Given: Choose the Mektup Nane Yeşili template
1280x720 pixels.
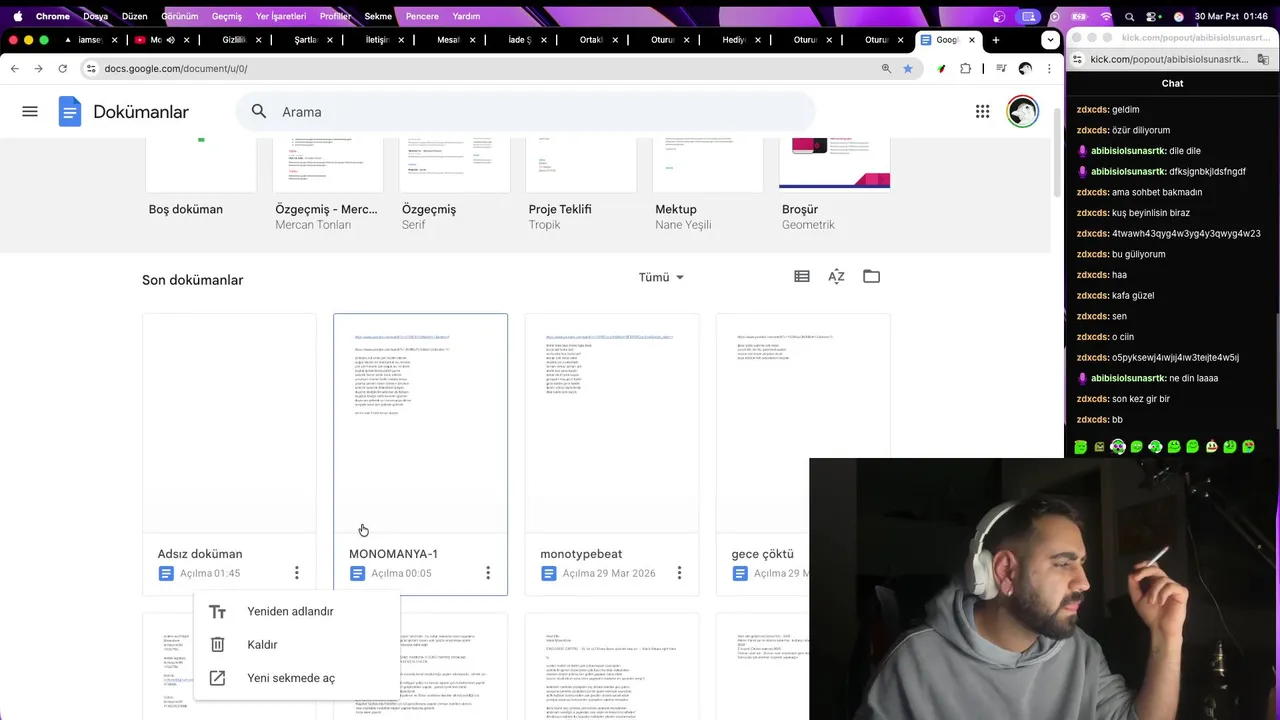Looking at the screenshot, I should [x=708, y=165].
